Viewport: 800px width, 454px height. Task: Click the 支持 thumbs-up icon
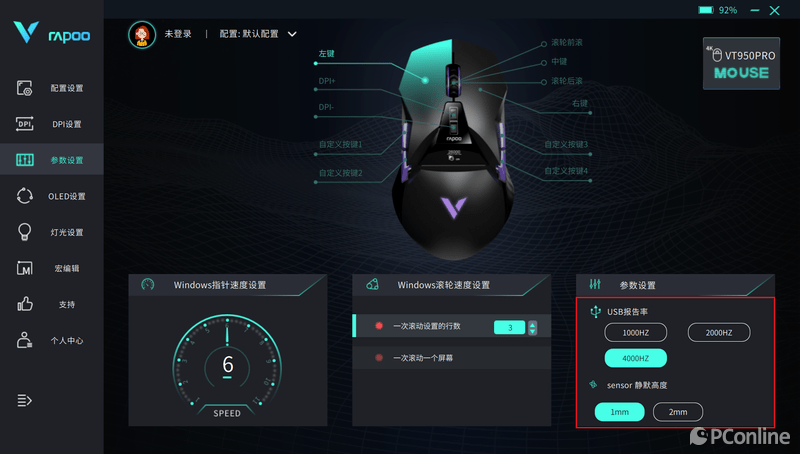point(25,304)
